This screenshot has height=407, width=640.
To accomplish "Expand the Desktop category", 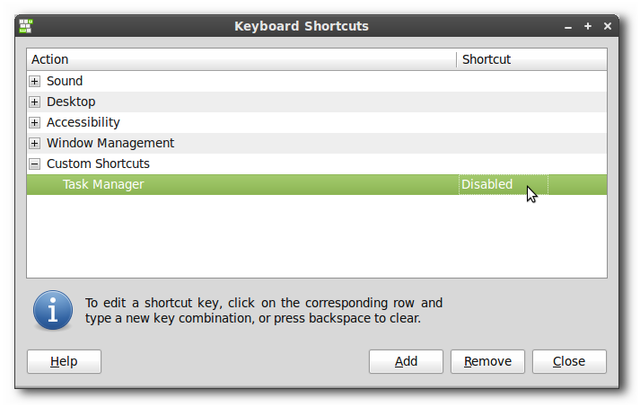I will pos(35,102).
